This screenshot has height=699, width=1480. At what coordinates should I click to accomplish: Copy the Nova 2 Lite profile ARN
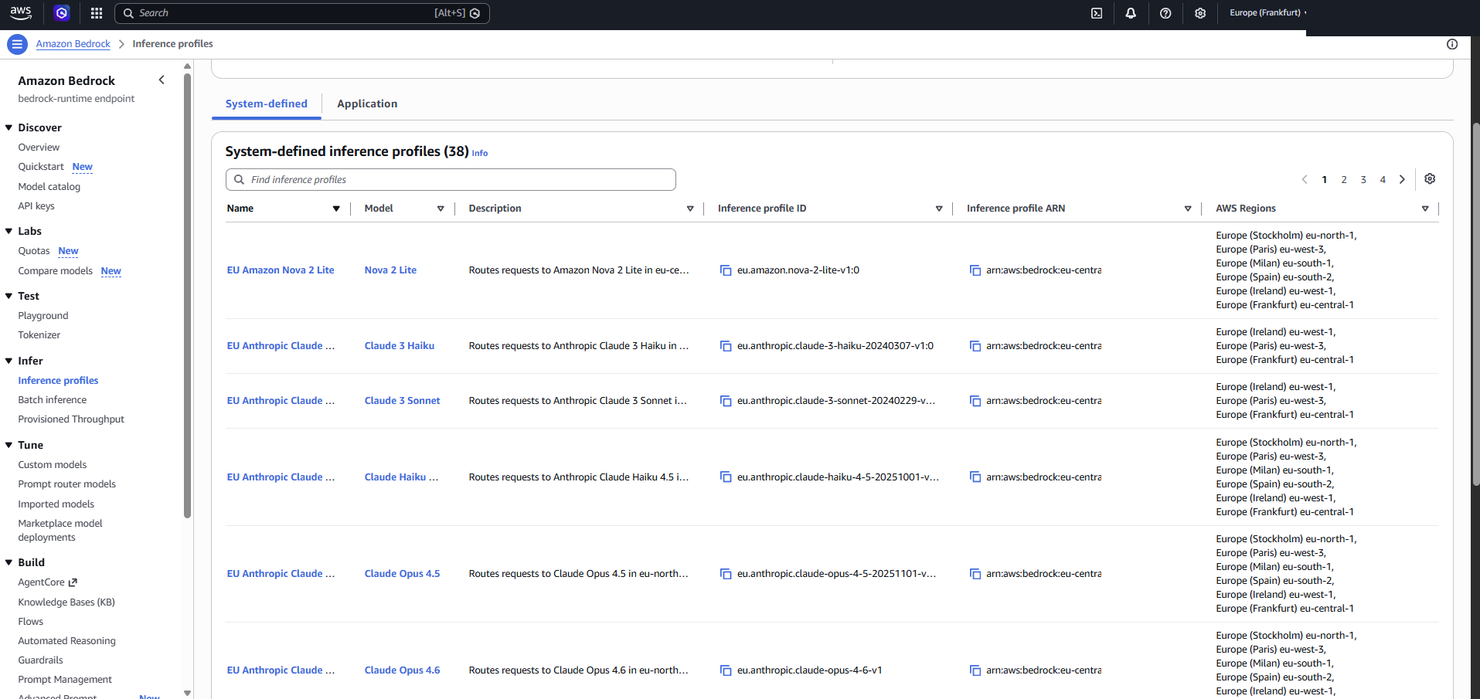coord(975,270)
